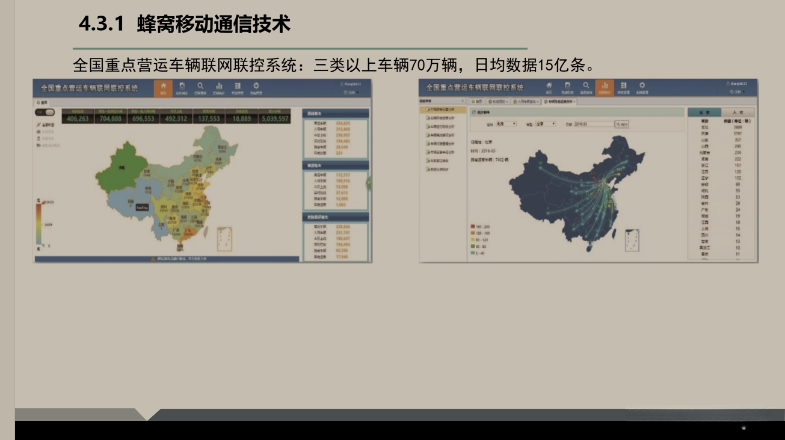Select the highlighted teal tab above the province table
Screen dimensions: 785x440
[704, 112]
